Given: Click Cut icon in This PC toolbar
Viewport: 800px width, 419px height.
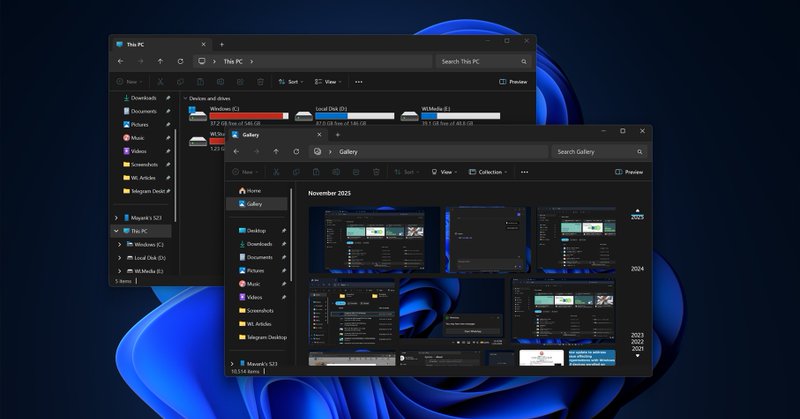Looking at the screenshot, I should click(160, 82).
